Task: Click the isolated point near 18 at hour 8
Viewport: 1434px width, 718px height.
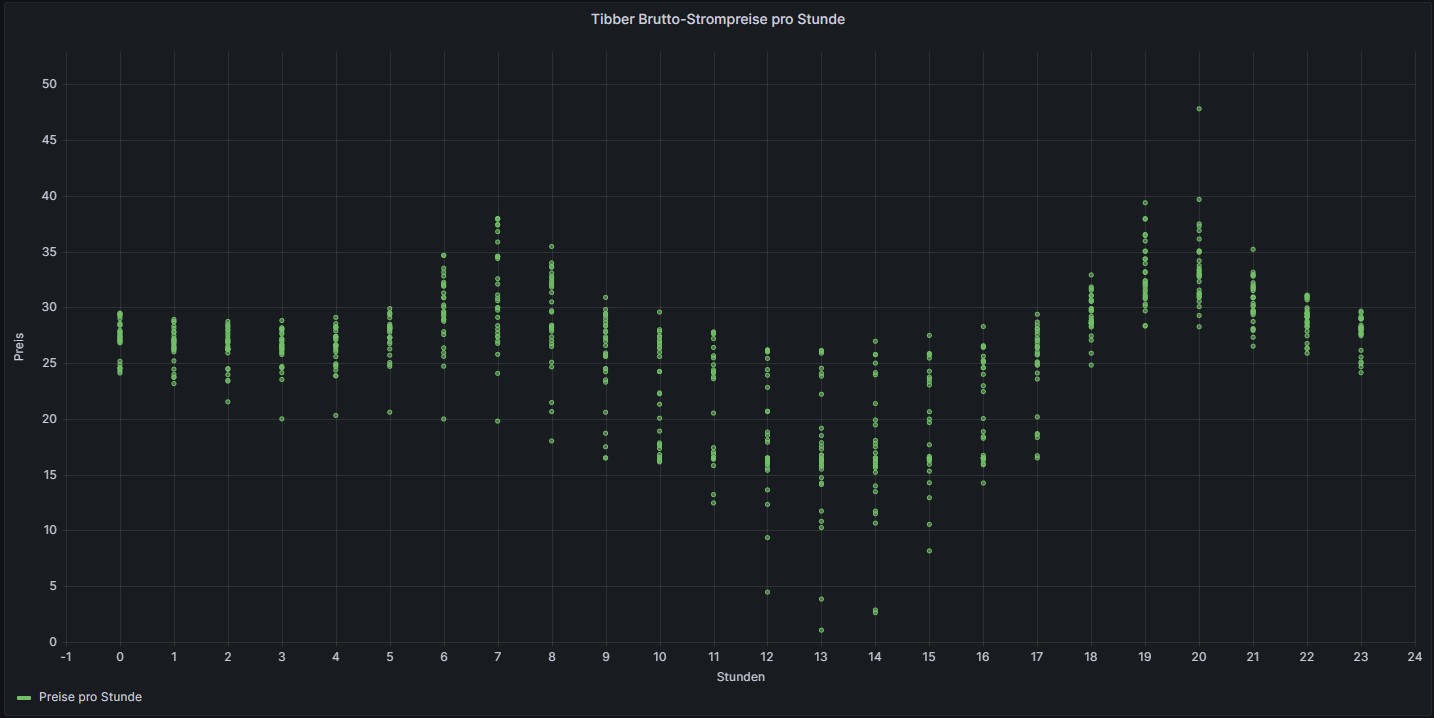Action: point(552,441)
